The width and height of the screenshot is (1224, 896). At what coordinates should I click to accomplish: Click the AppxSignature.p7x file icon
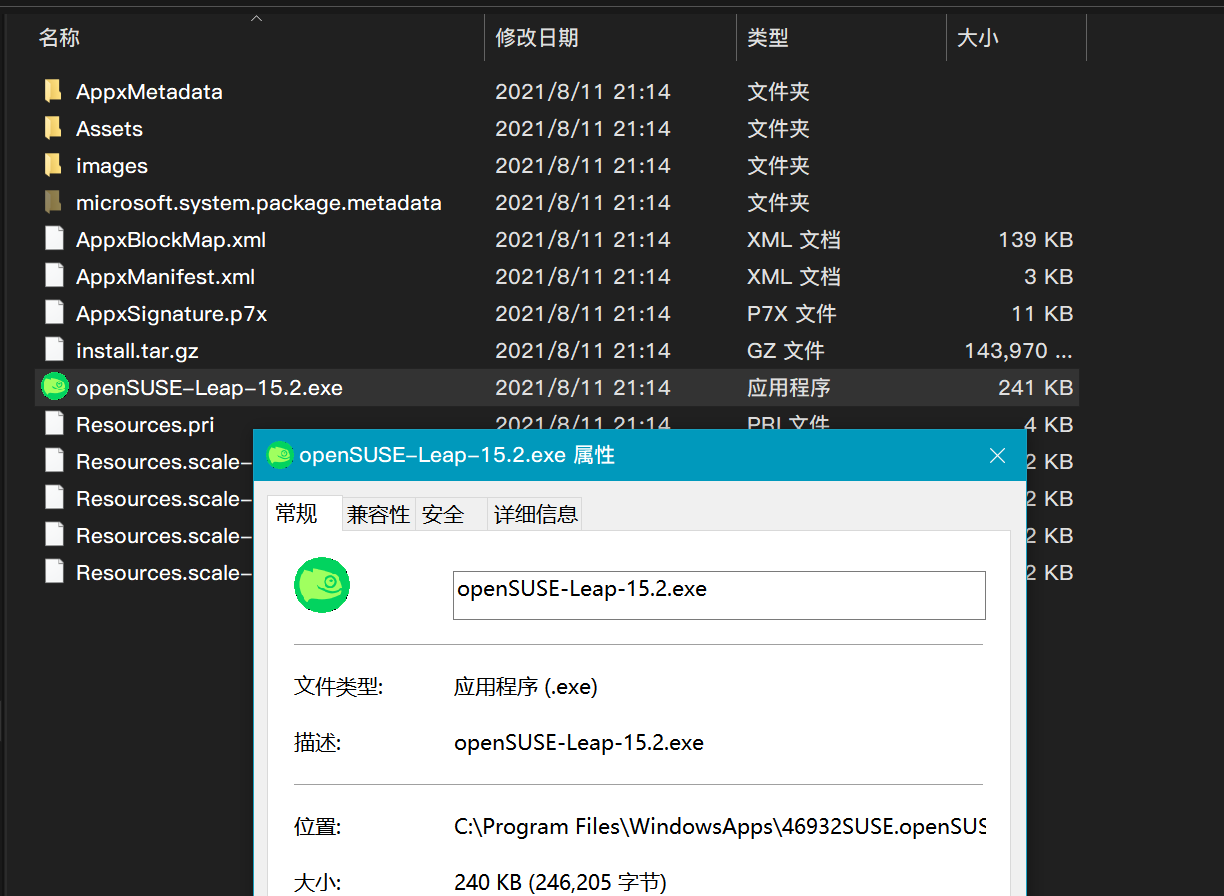tap(54, 314)
